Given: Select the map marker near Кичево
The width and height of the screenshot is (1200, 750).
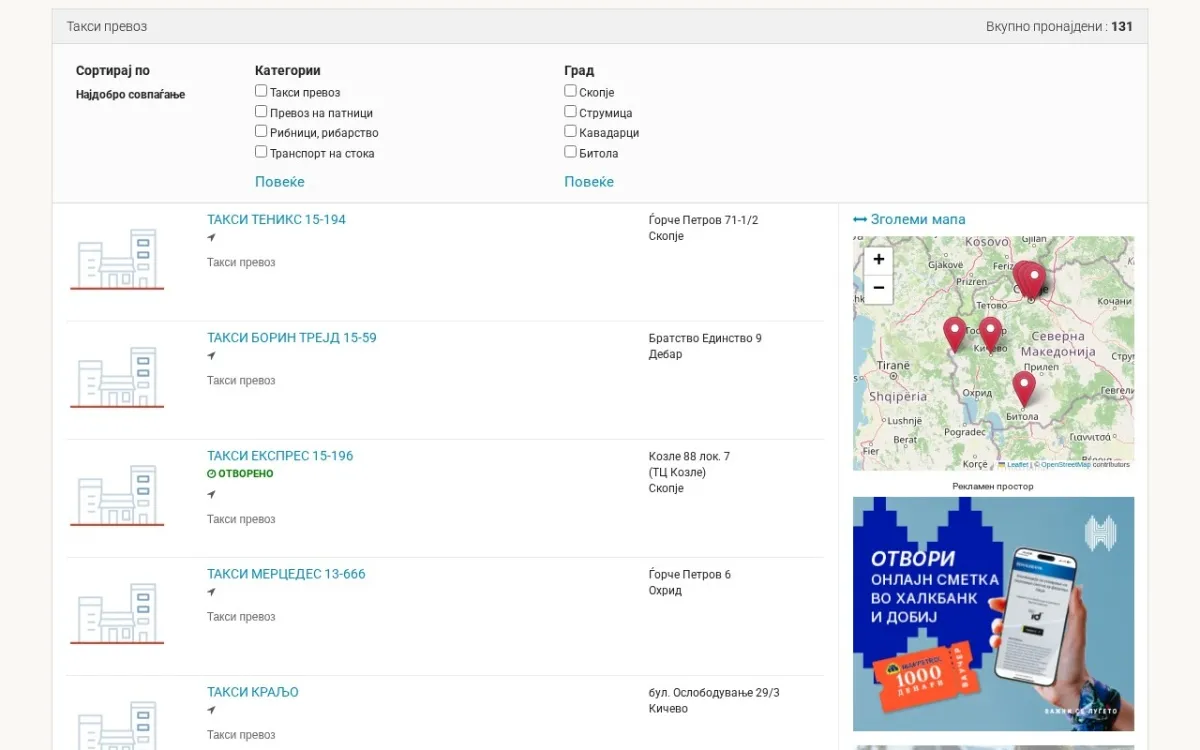Looking at the screenshot, I should coord(990,334).
